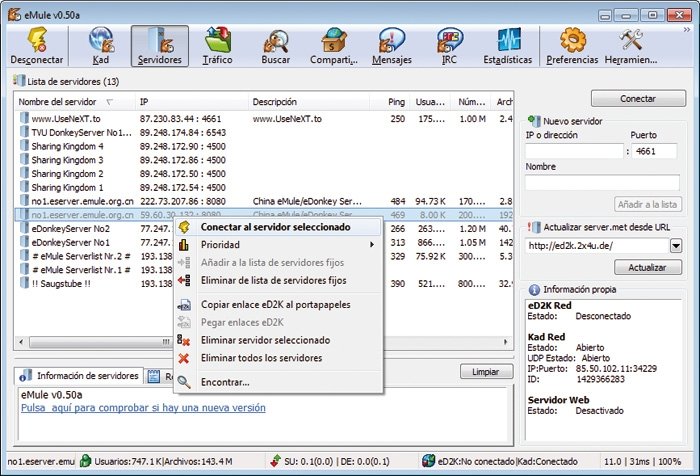Screen dimensions: 700x476
Task: Click red X icon for Eliminar todos
Action: coord(183,358)
